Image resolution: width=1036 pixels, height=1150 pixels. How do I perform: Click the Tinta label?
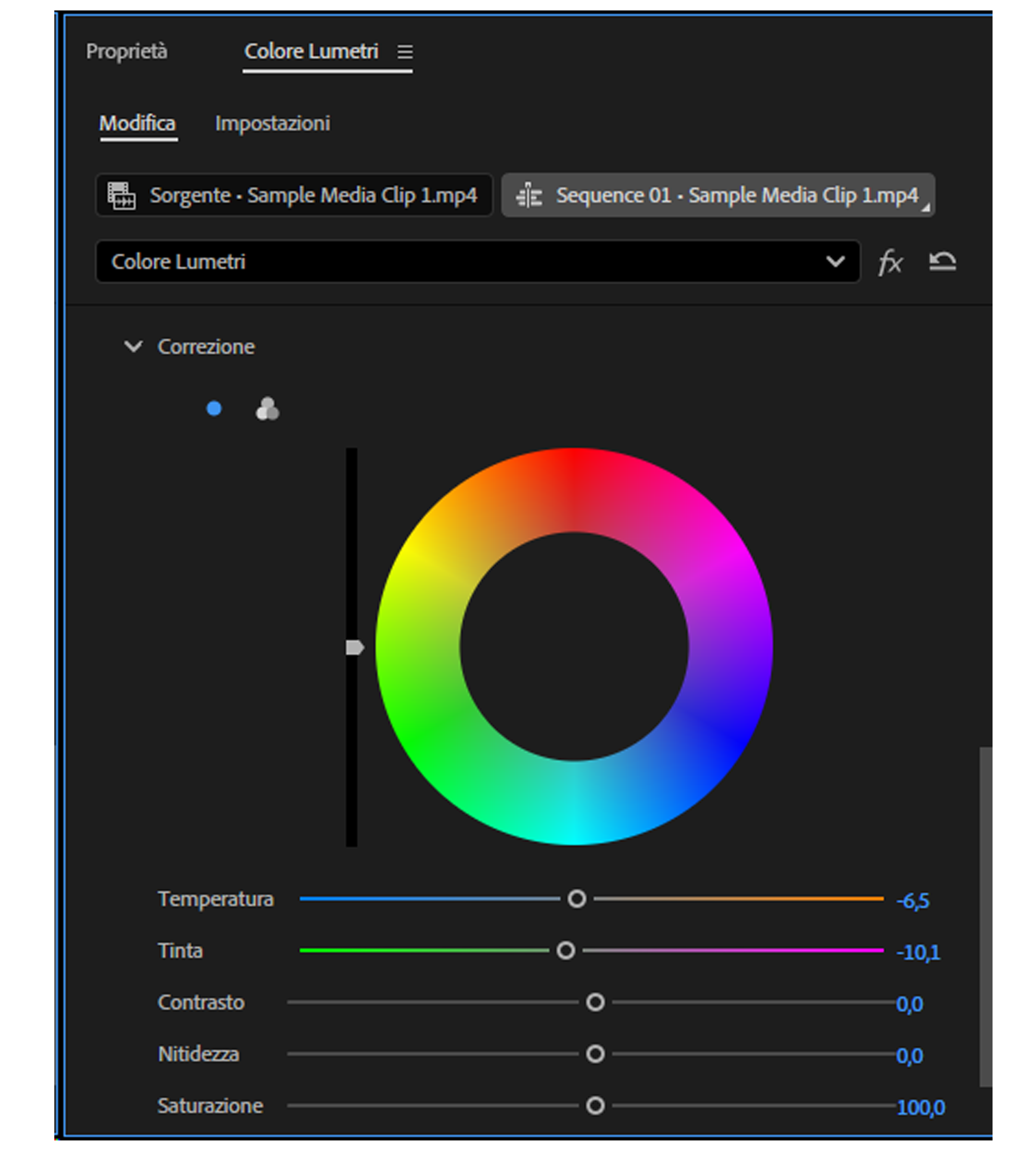click(180, 951)
